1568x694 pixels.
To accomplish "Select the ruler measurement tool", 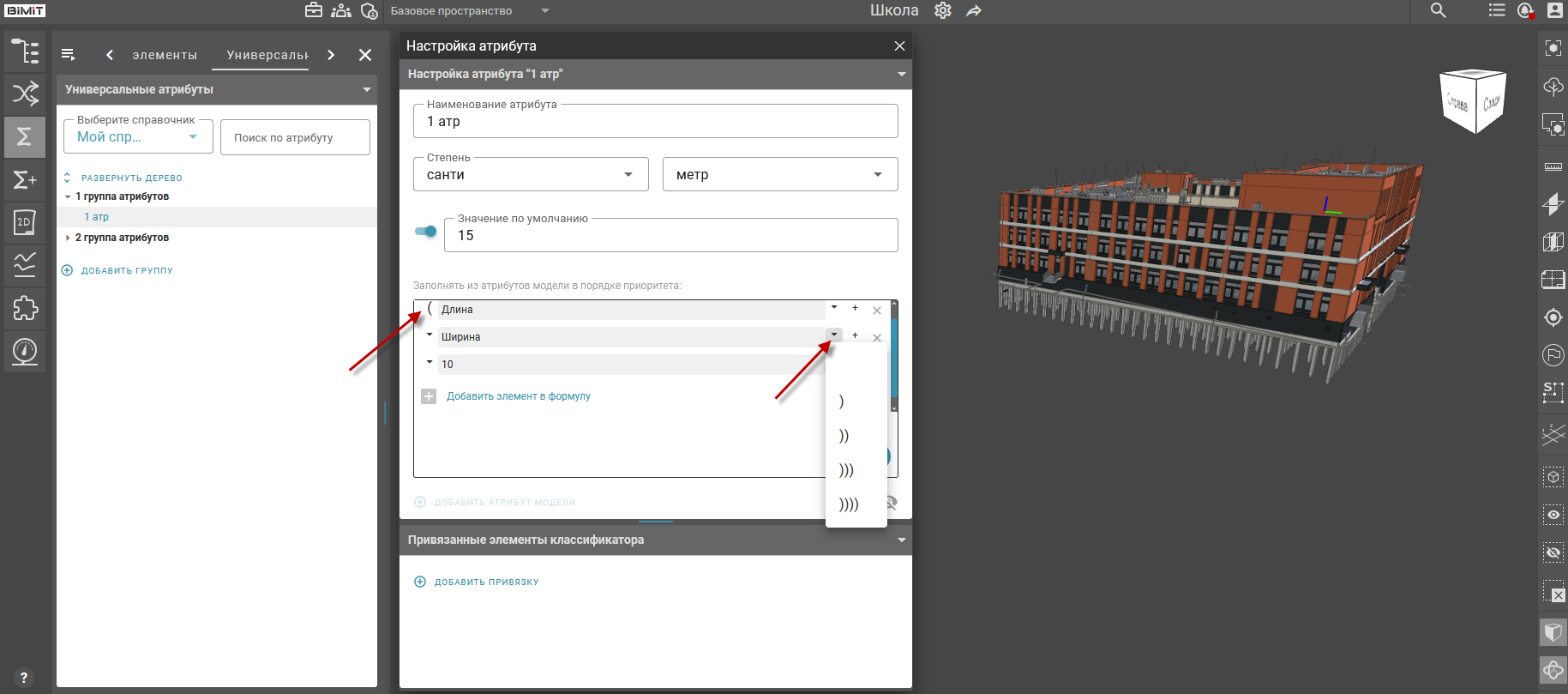I will click(1553, 166).
